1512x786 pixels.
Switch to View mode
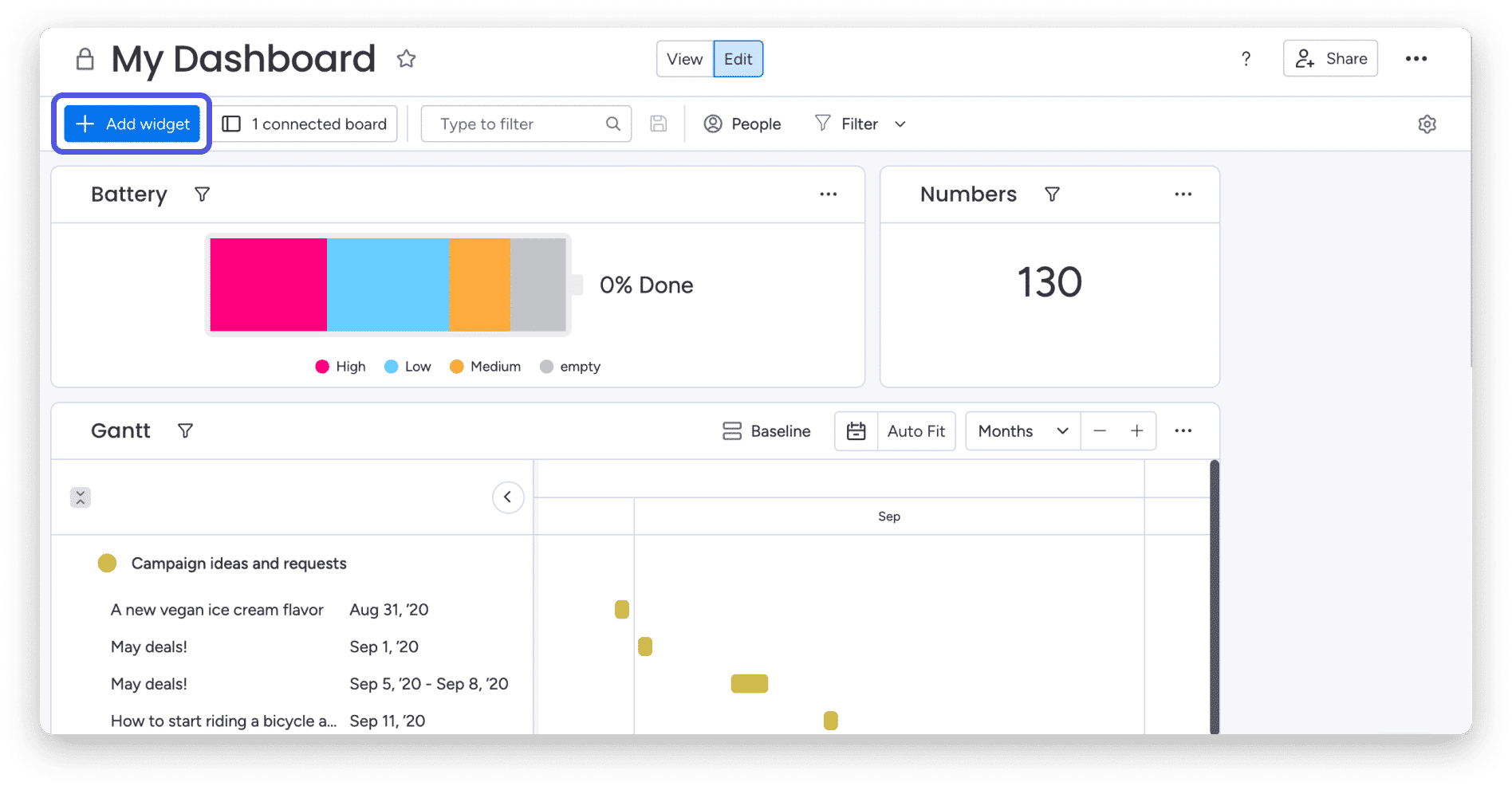(x=684, y=59)
